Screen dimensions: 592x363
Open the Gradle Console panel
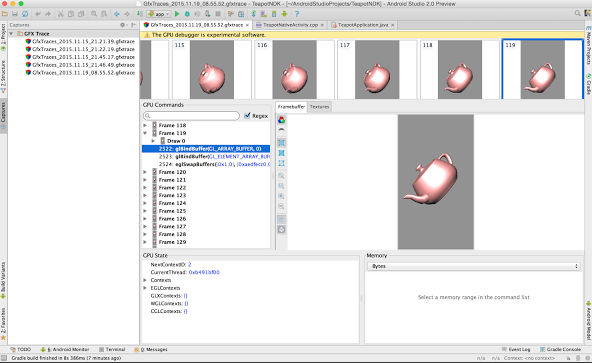click(x=560, y=349)
